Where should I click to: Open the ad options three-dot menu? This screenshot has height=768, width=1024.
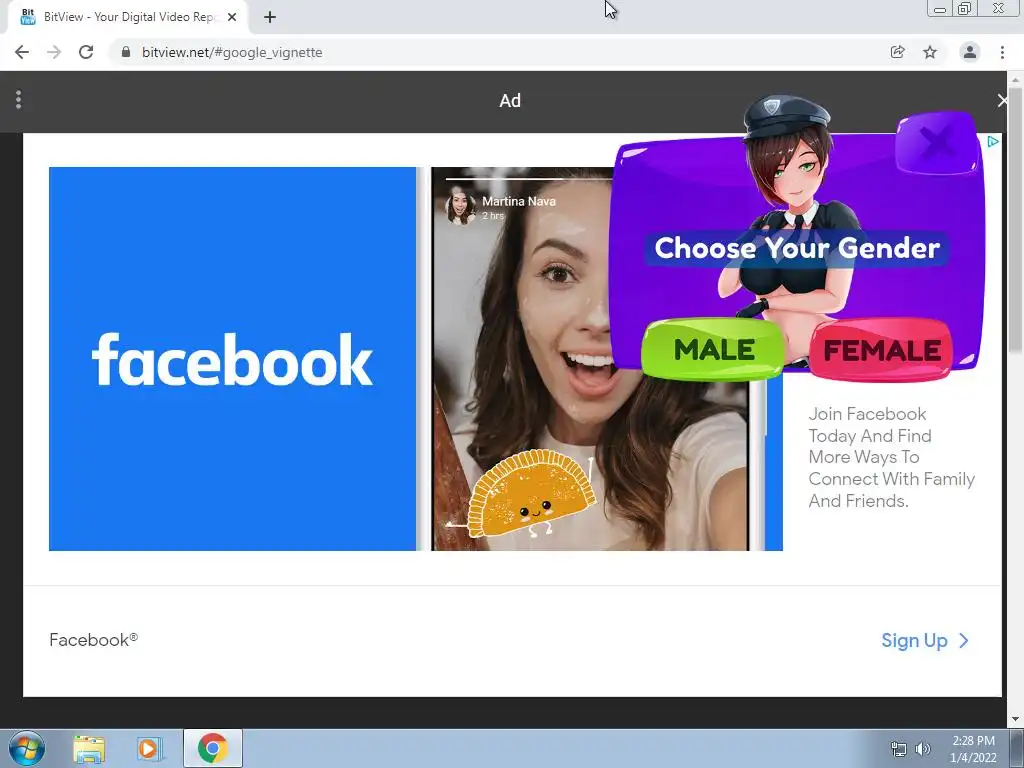18,100
